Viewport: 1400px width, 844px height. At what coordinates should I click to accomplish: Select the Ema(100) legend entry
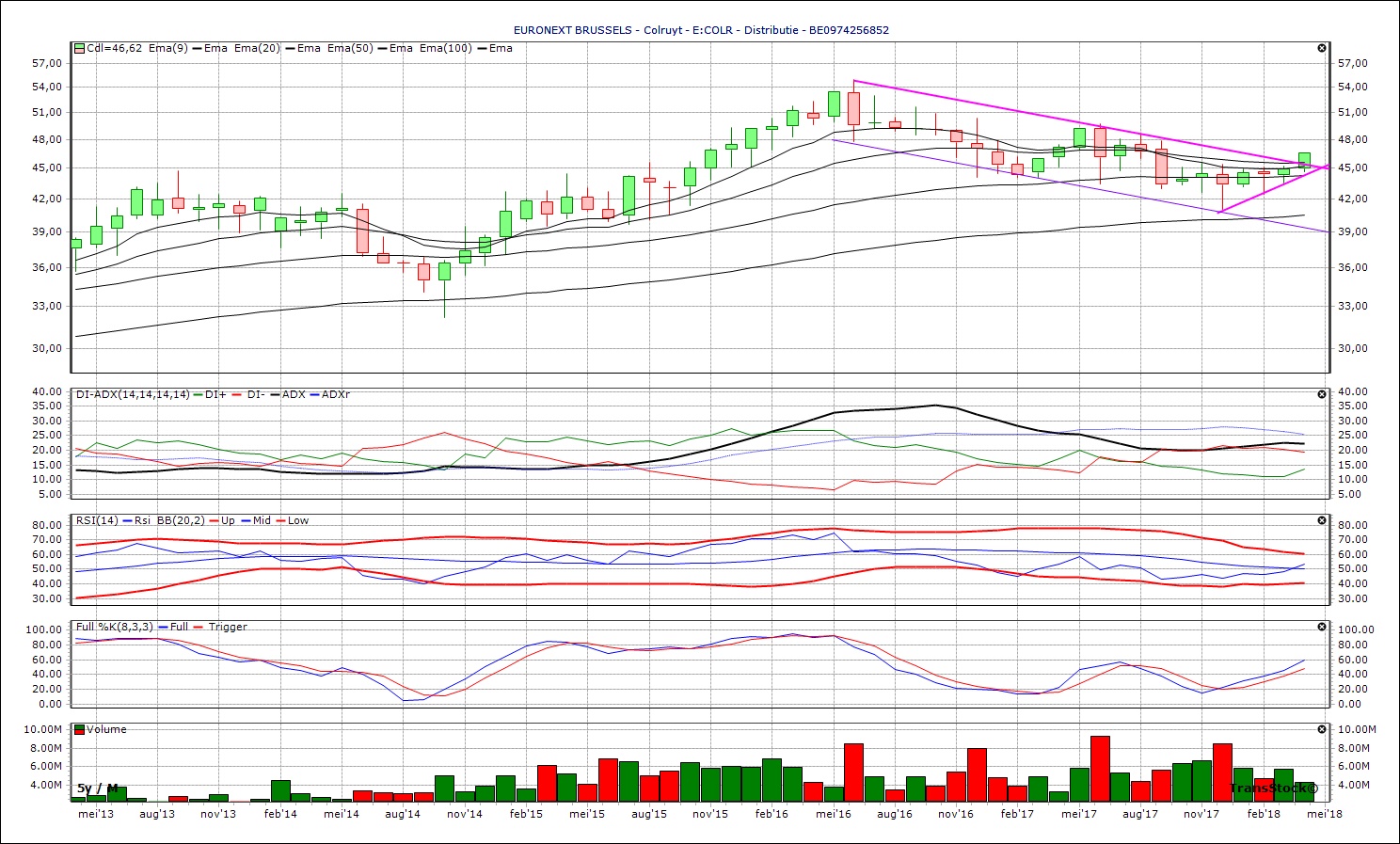[x=446, y=48]
